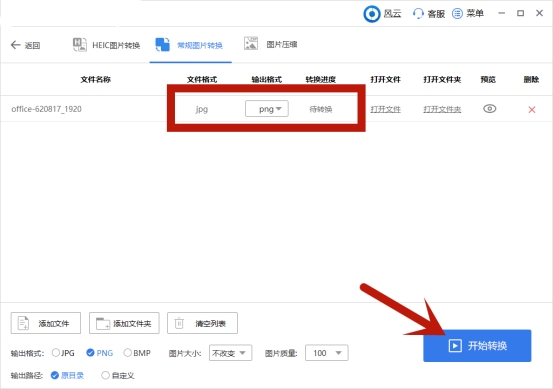Screen dimensions: 553x389
Task: Delete office-620817_1920 with the red X
Action: pyautogui.click(x=532, y=110)
